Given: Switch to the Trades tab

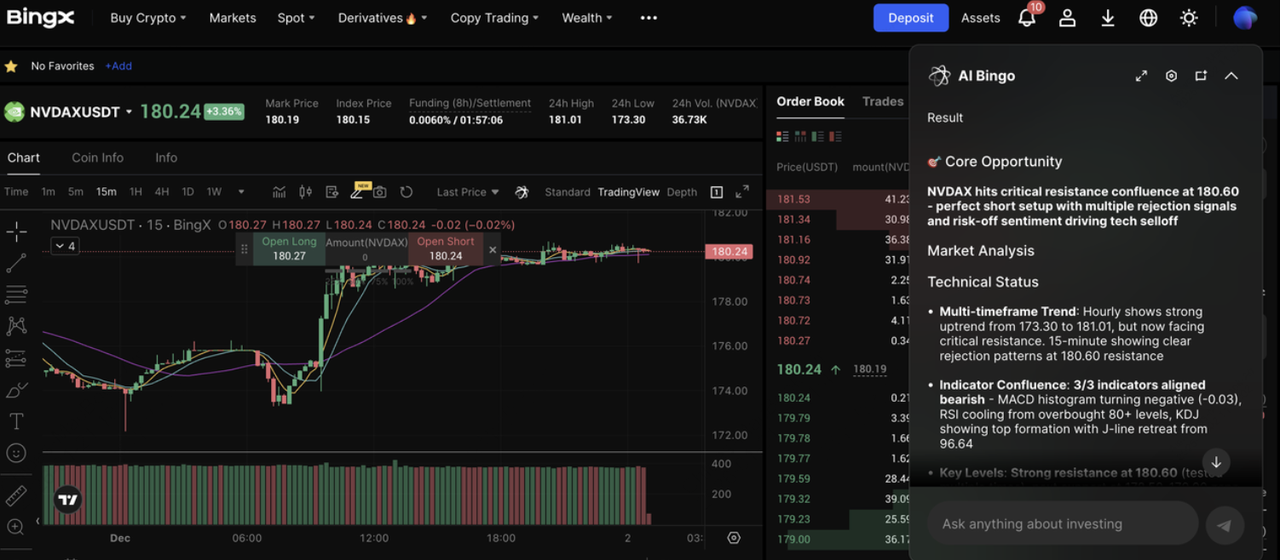Looking at the screenshot, I should [x=882, y=101].
